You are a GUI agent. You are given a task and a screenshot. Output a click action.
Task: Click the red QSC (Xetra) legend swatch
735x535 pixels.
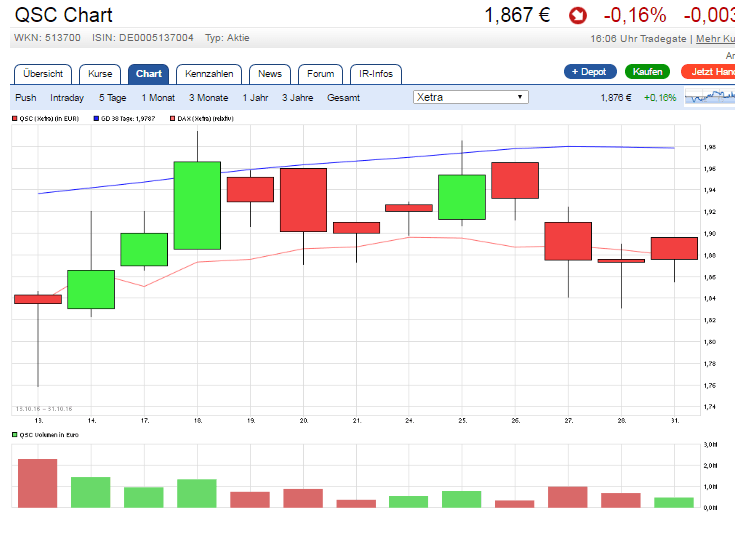15,119
